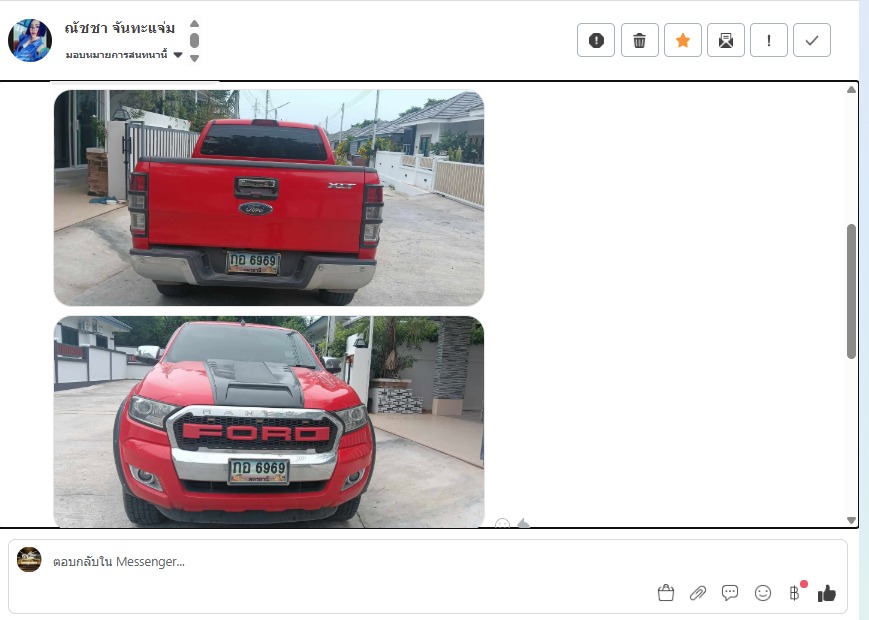Attach a file with paperclip icon
Viewport: 869px width, 620px height.
click(x=698, y=593)
